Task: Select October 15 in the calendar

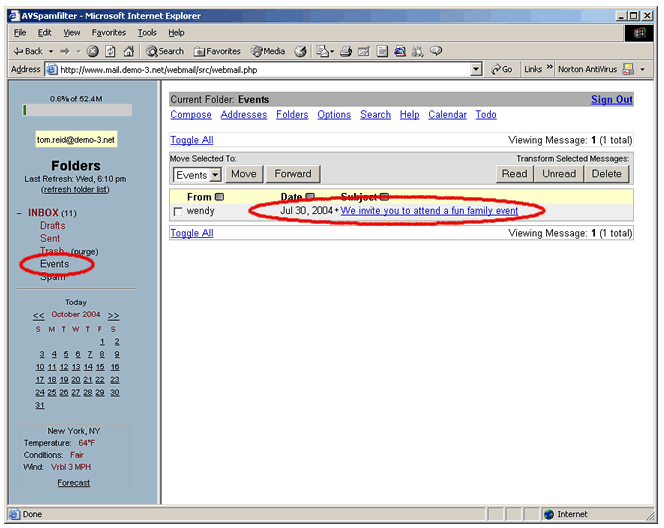Action: (x=103, y=367)
